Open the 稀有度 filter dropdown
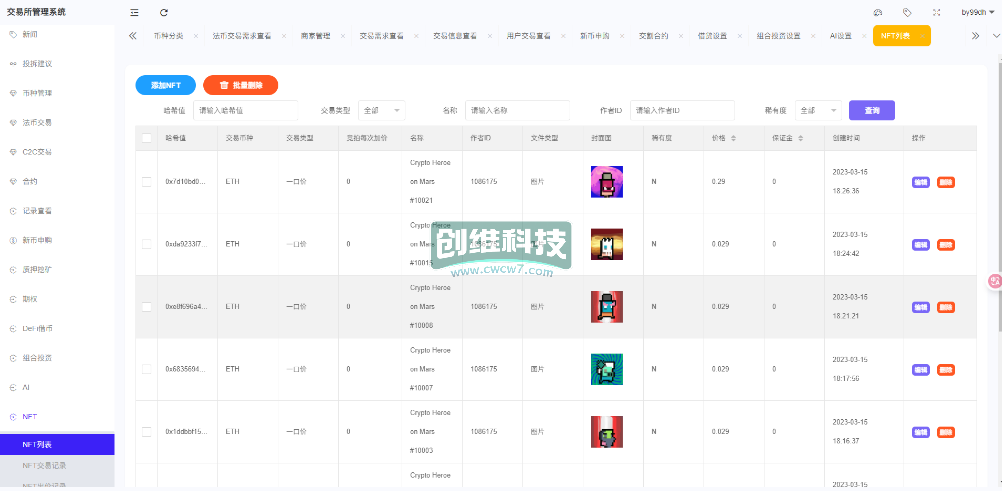The width and height of the screenshot is (1002, 491). [x=819, y=111]
